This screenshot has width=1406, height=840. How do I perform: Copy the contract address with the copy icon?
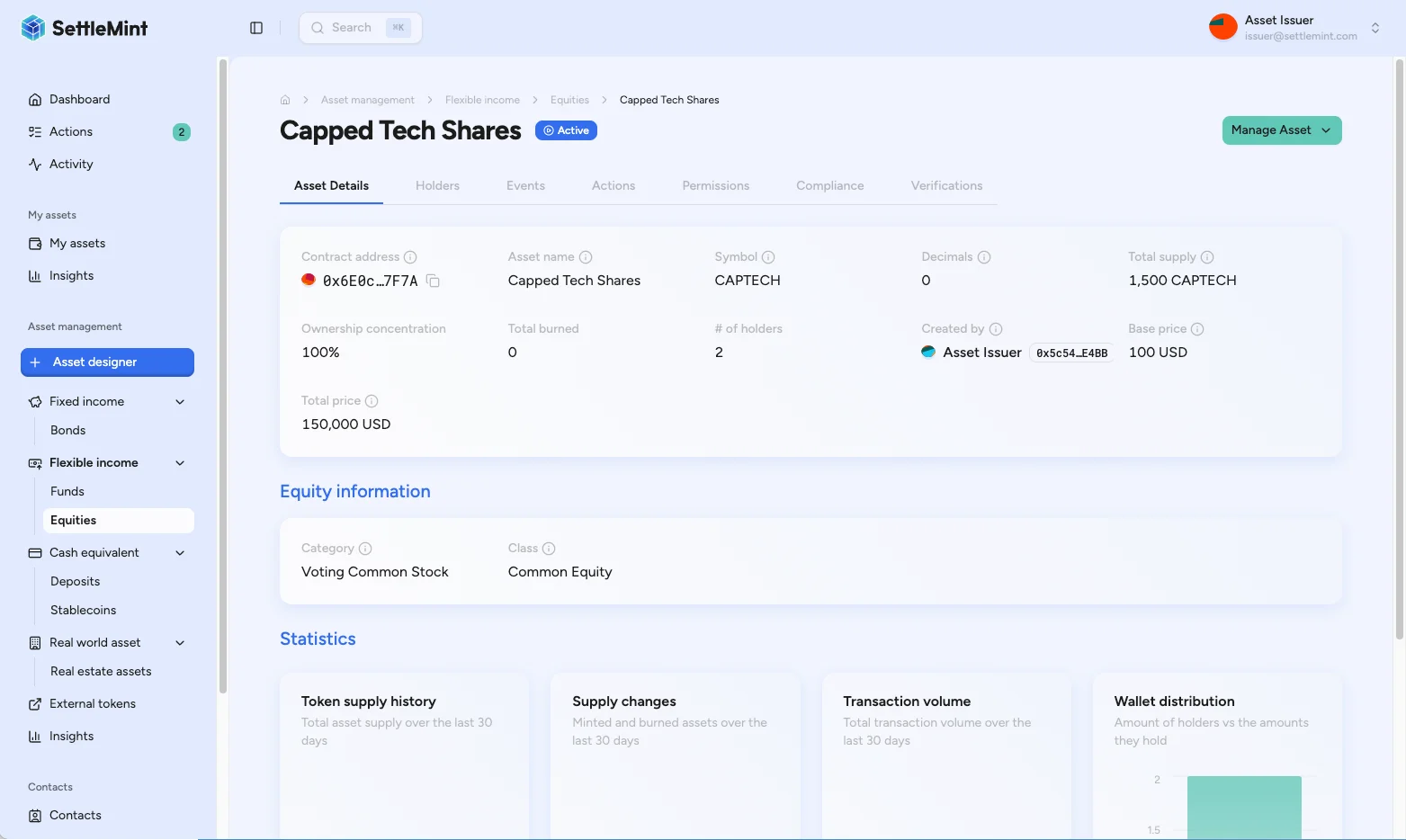tap(433, 281)
